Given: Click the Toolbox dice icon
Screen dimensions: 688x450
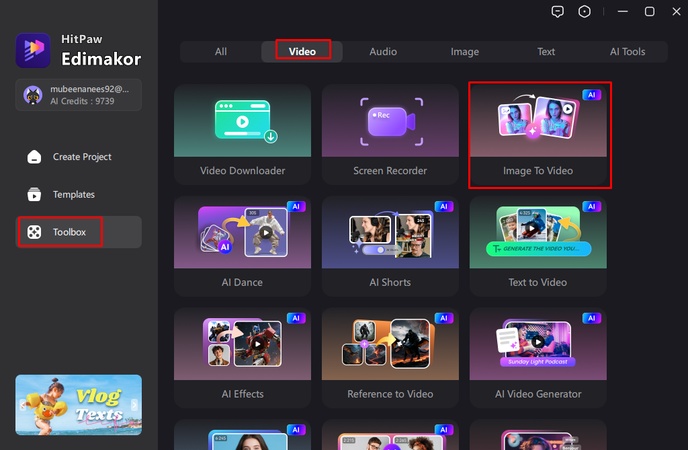Looking at the screenshot, I should [x=34, y=232].
